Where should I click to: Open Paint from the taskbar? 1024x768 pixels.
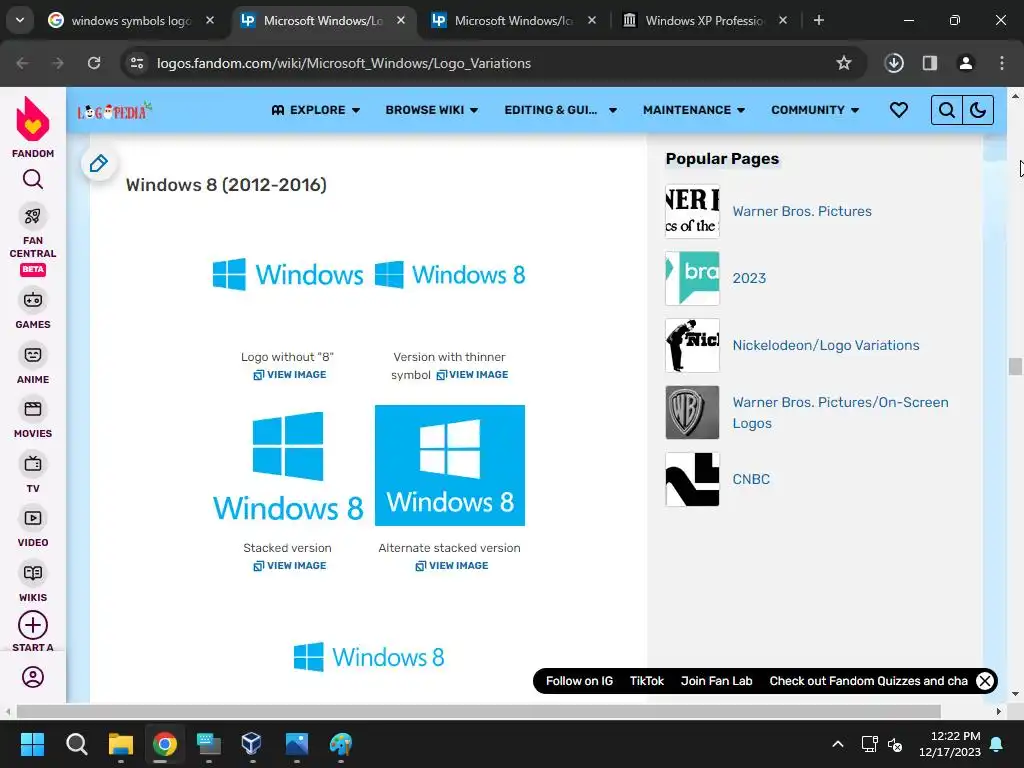pos(340,744)
